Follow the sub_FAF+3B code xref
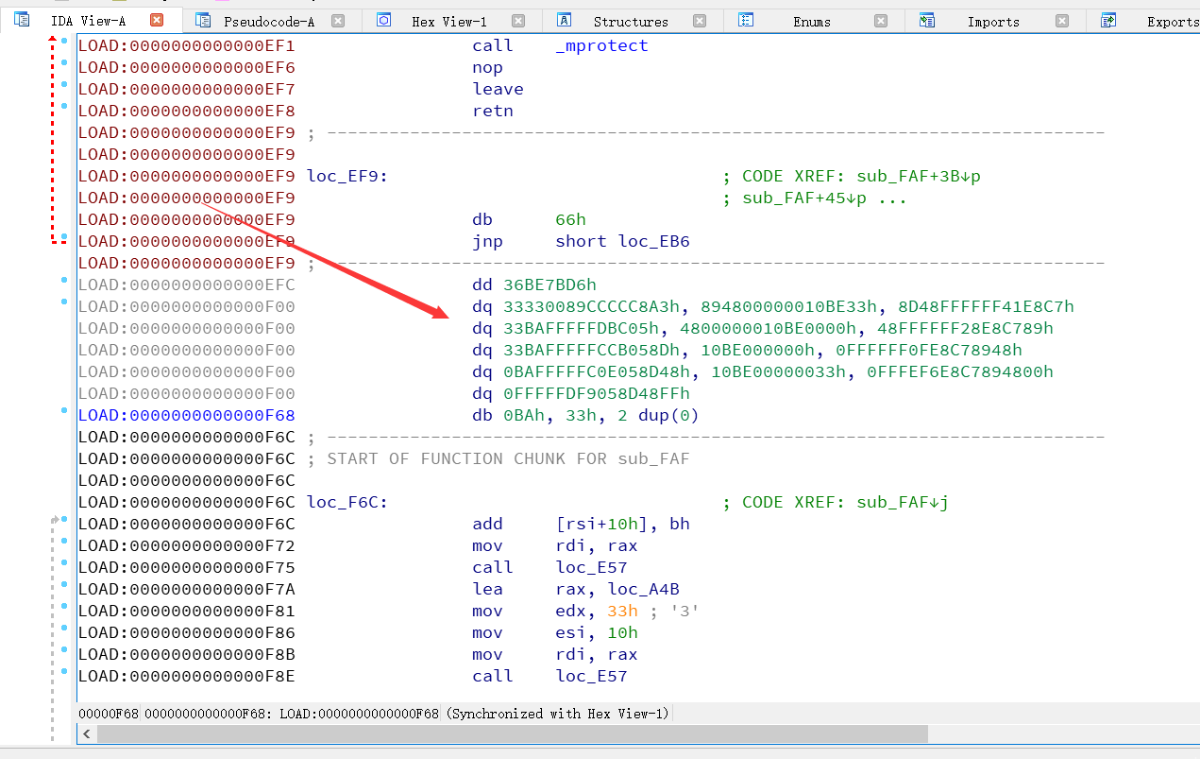The width and height of the screenshot is (1200, 759). pyautogui.click(x=919, y=176)
